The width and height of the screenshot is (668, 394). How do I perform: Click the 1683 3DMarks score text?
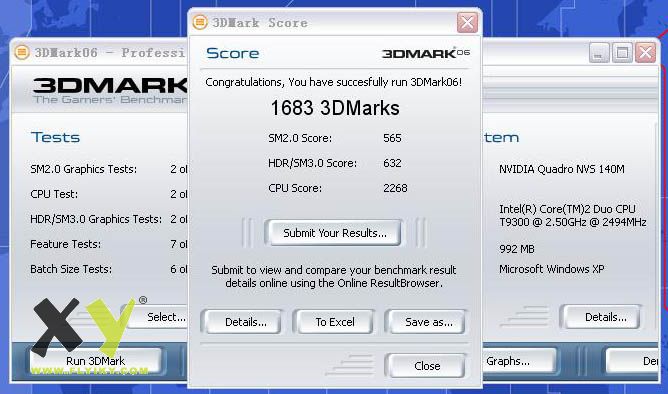pos(335,108)
